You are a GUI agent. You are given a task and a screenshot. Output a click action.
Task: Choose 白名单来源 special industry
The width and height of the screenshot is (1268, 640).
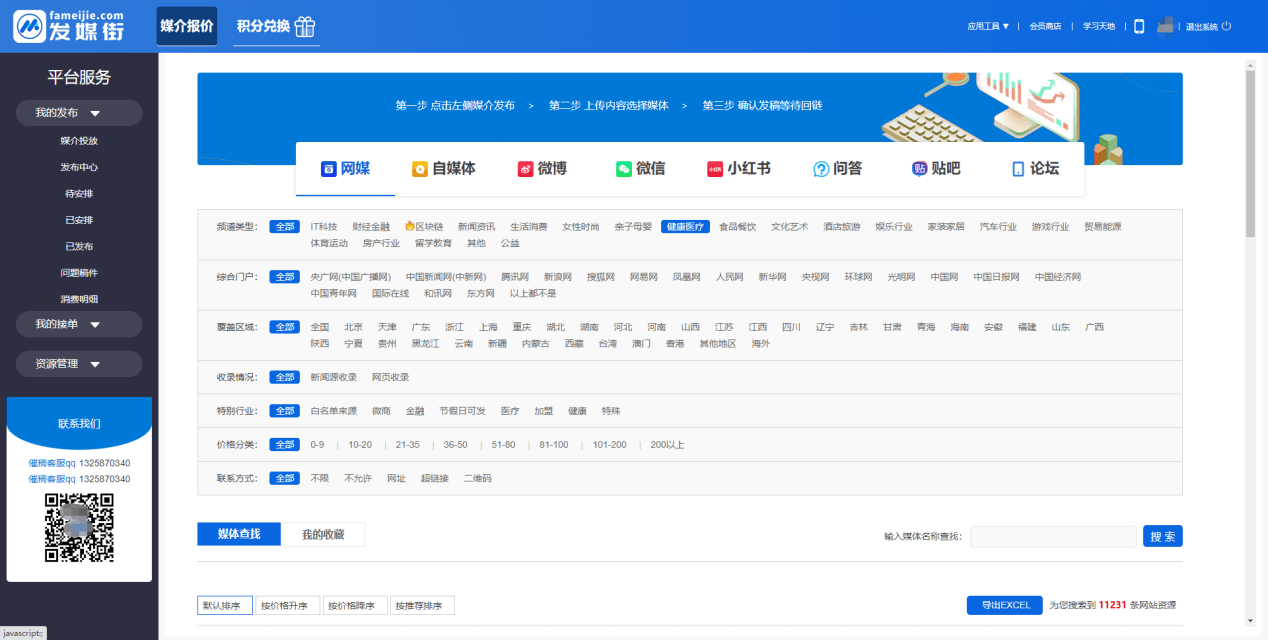point(333,411)
